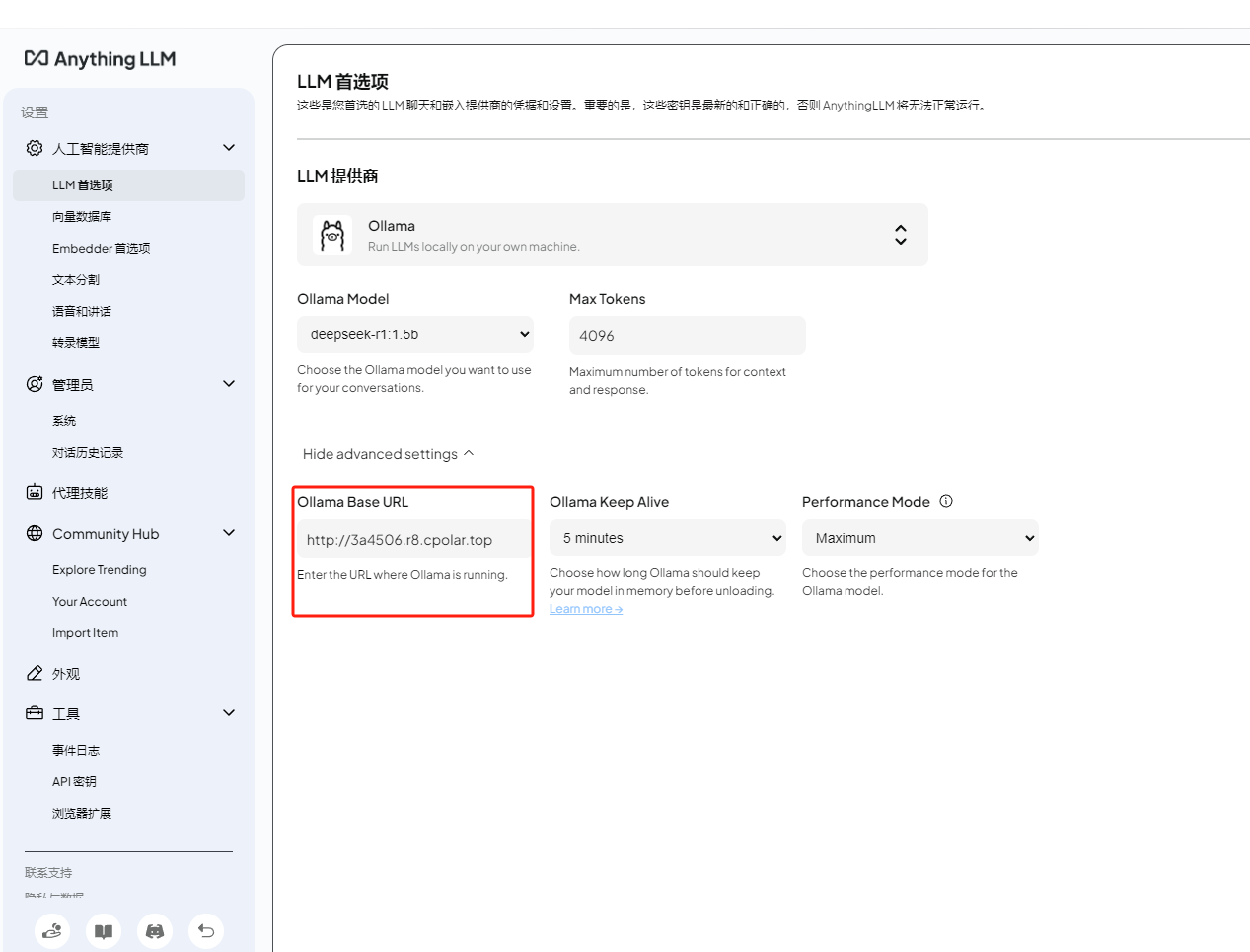This screenshot has height=952, width=1250.
Task: Click the robot icon beside 代理技能
Action: tap(35, 492)
